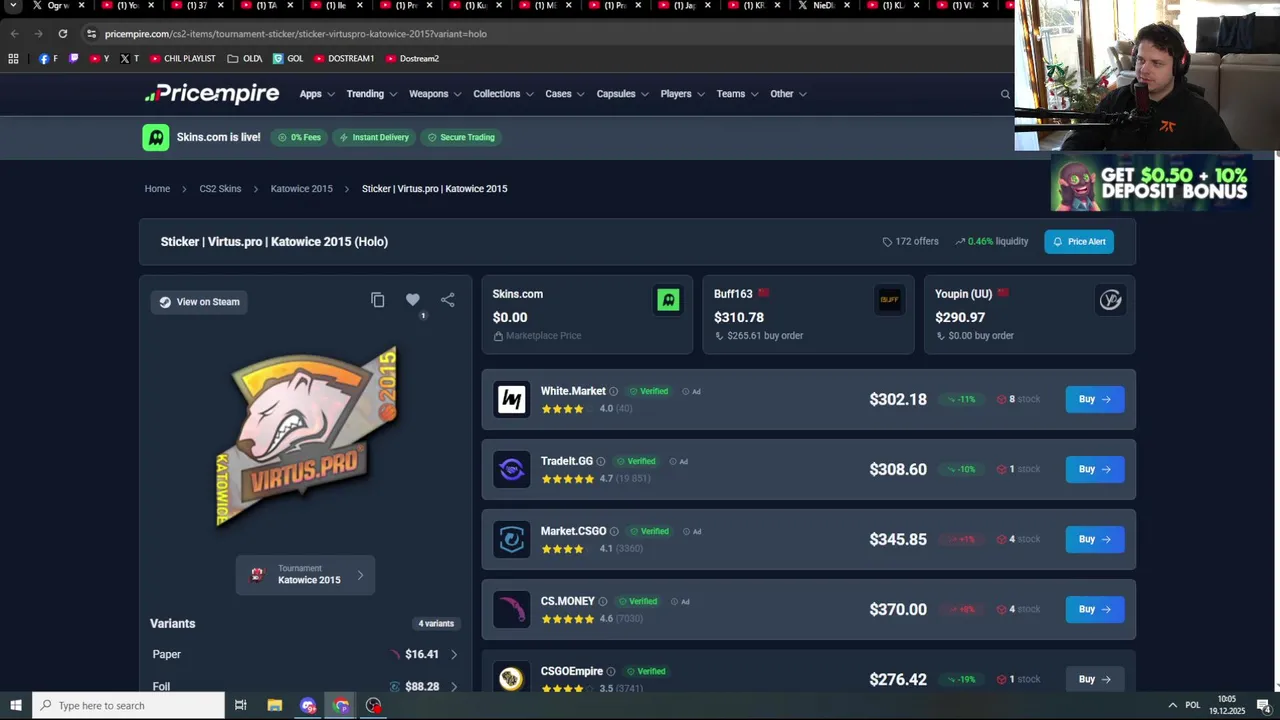The image size is (1280, 720).
Task: Go back with the browser back arrow
Action: [14, 33]
